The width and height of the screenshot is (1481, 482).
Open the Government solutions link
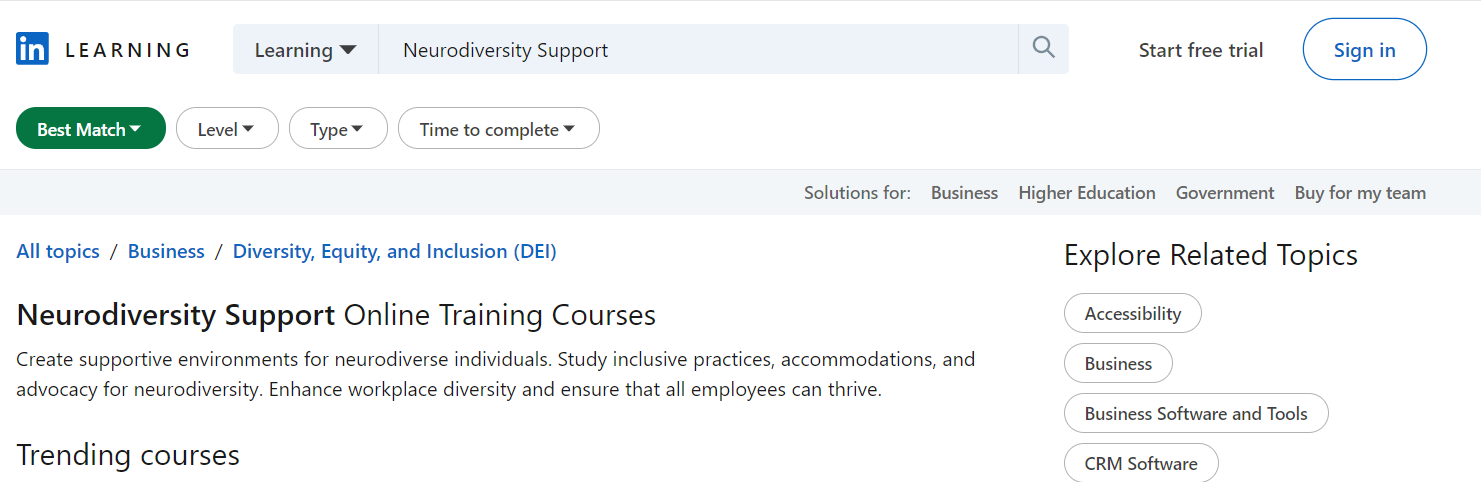[x=1225, y=193]
